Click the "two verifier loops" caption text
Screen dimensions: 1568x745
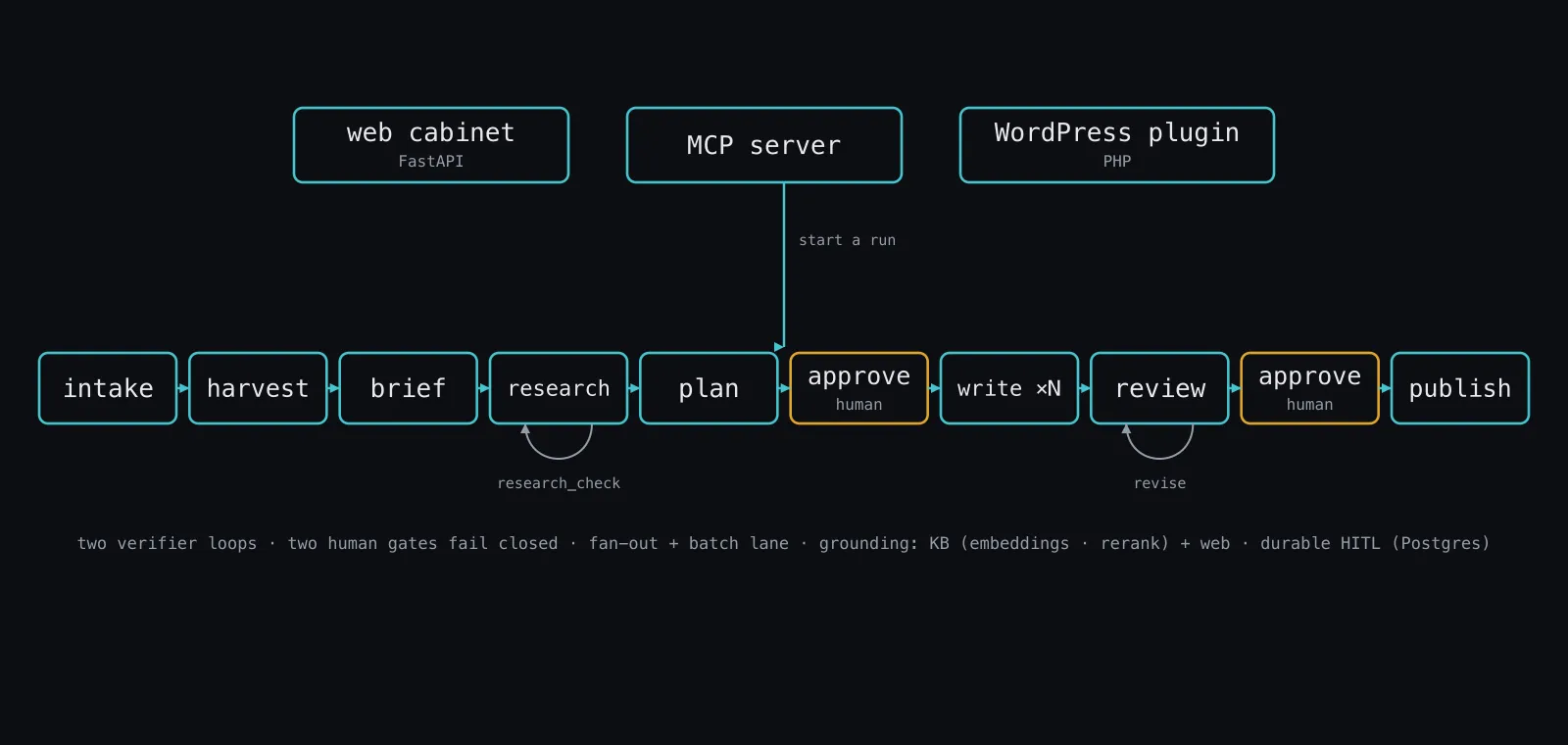coord(167,543)
